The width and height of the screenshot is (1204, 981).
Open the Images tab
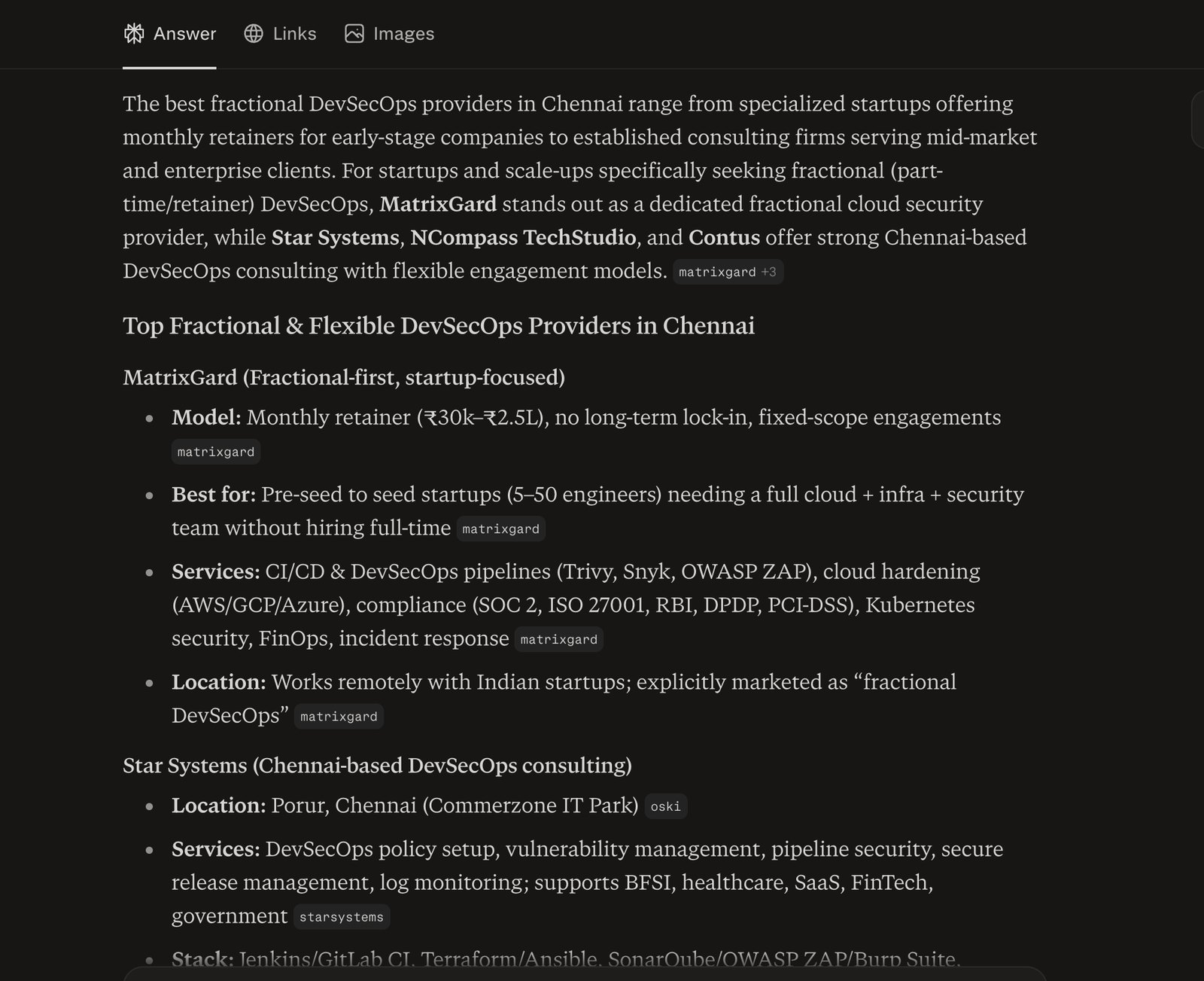[389, 34]
